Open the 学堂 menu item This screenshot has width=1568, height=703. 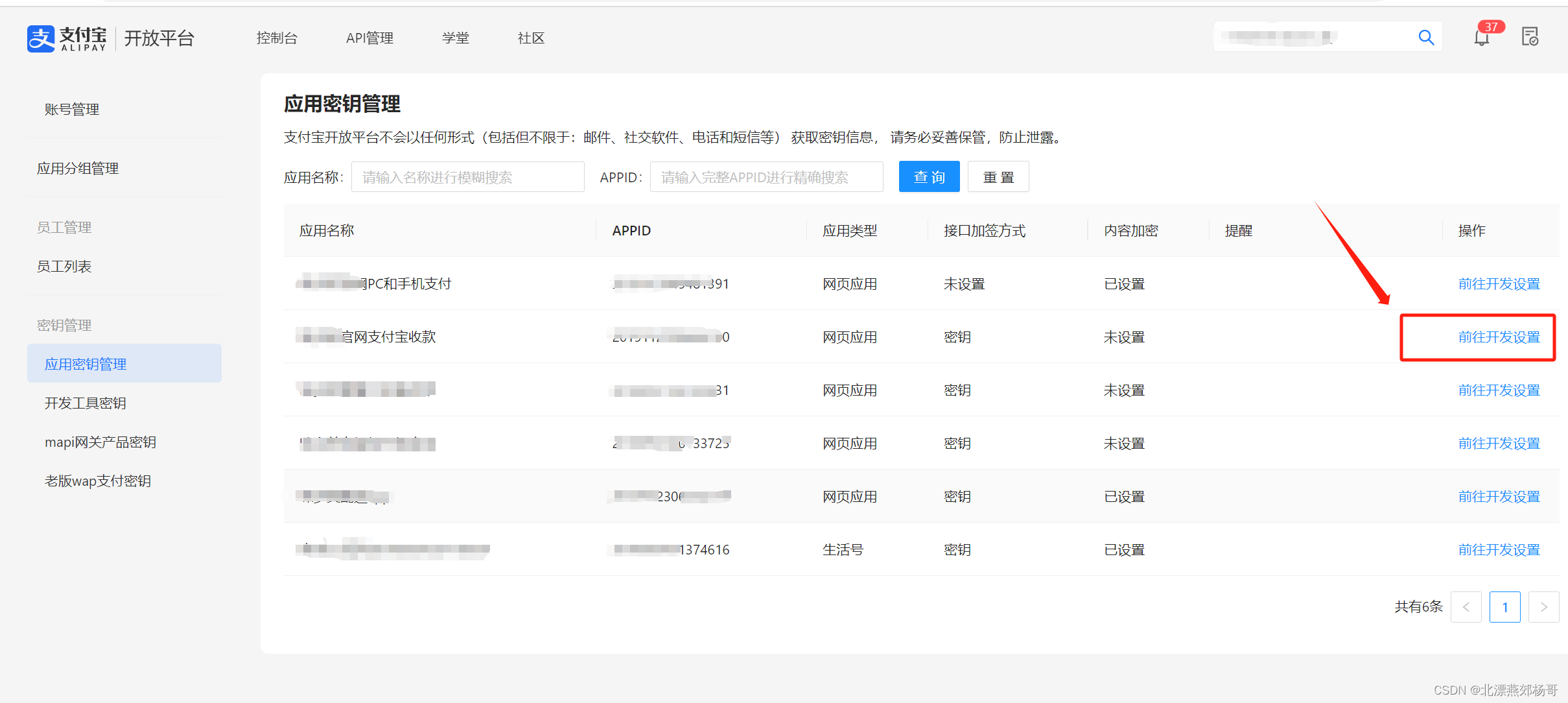click(455, 38)
